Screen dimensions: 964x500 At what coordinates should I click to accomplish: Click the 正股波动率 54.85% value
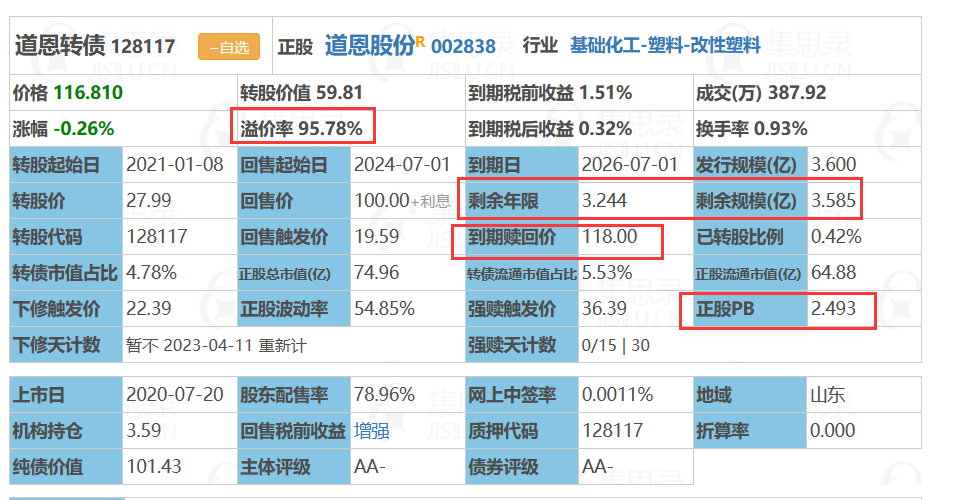[384, 308]
